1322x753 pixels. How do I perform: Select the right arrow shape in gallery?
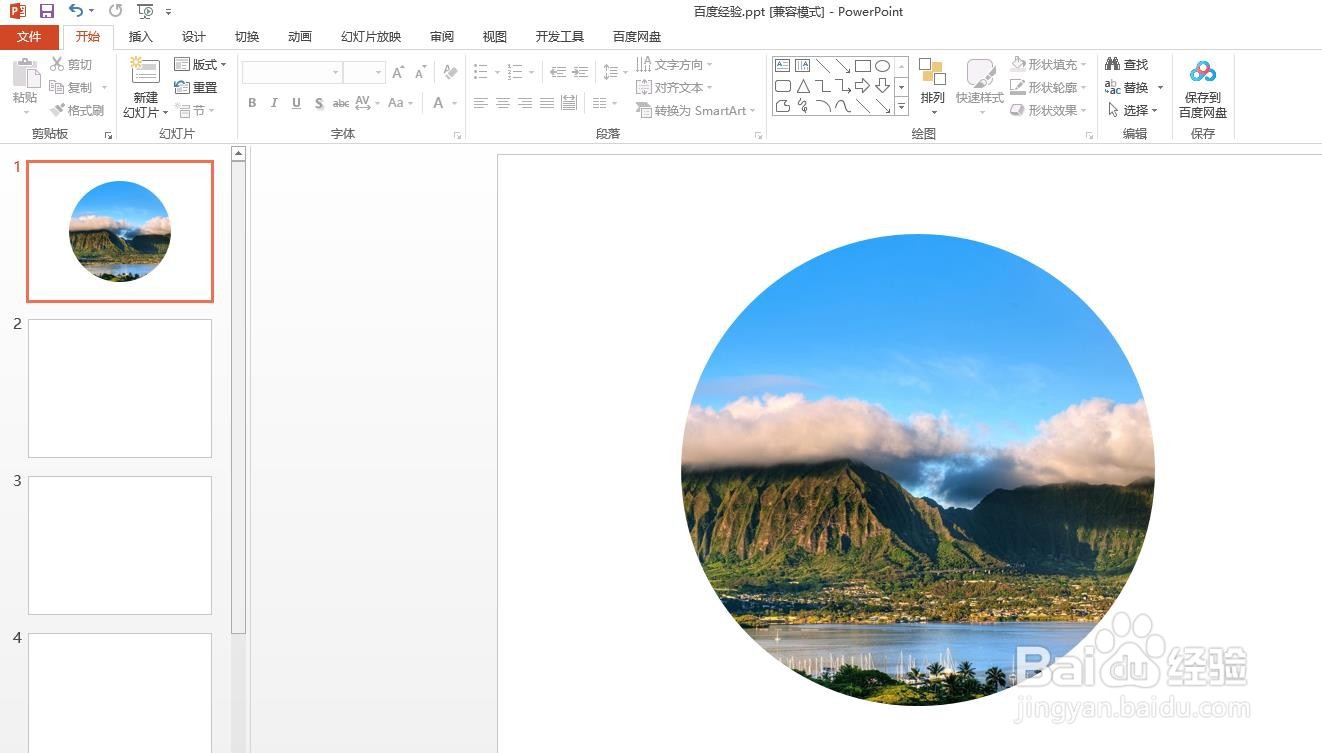(862, 86)
